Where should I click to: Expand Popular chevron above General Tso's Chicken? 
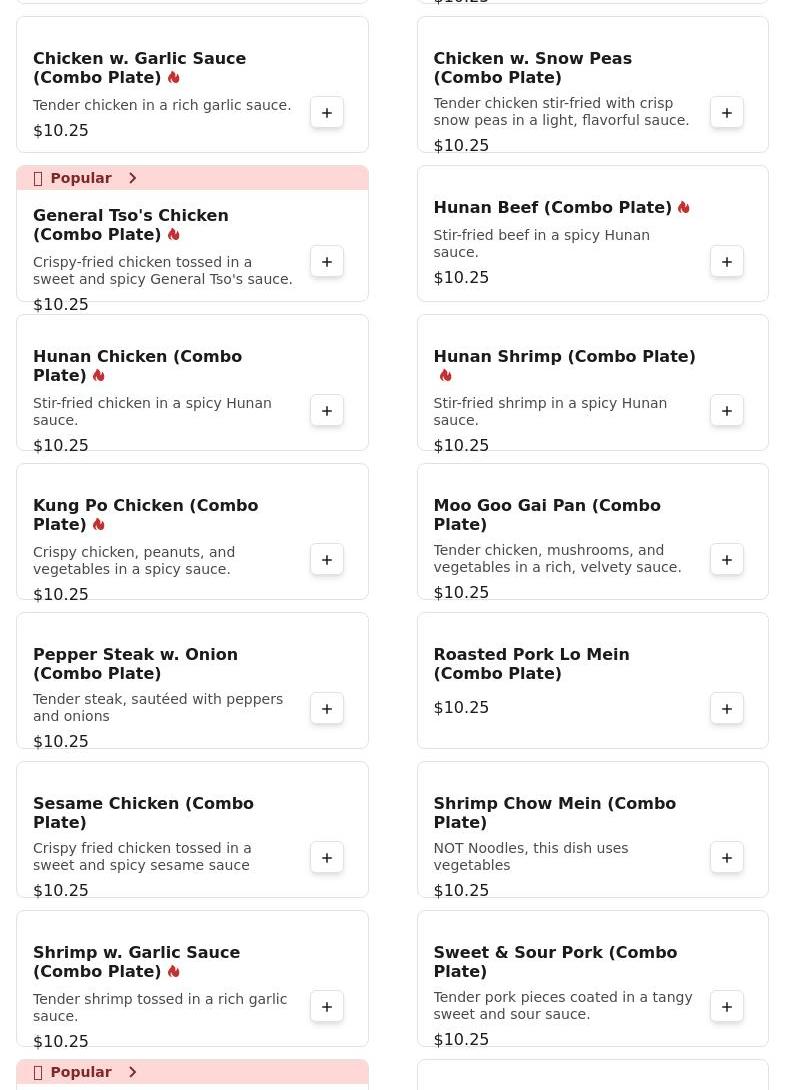tap(132, 178)
